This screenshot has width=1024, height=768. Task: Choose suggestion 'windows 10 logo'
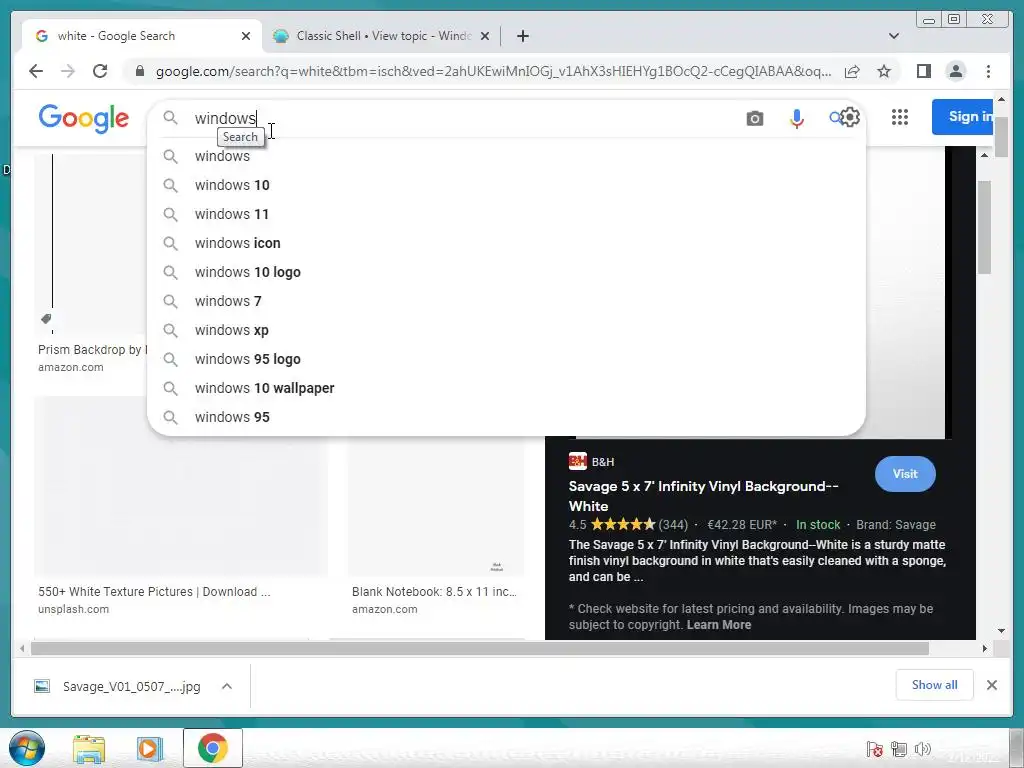click(x=506, y=272)
